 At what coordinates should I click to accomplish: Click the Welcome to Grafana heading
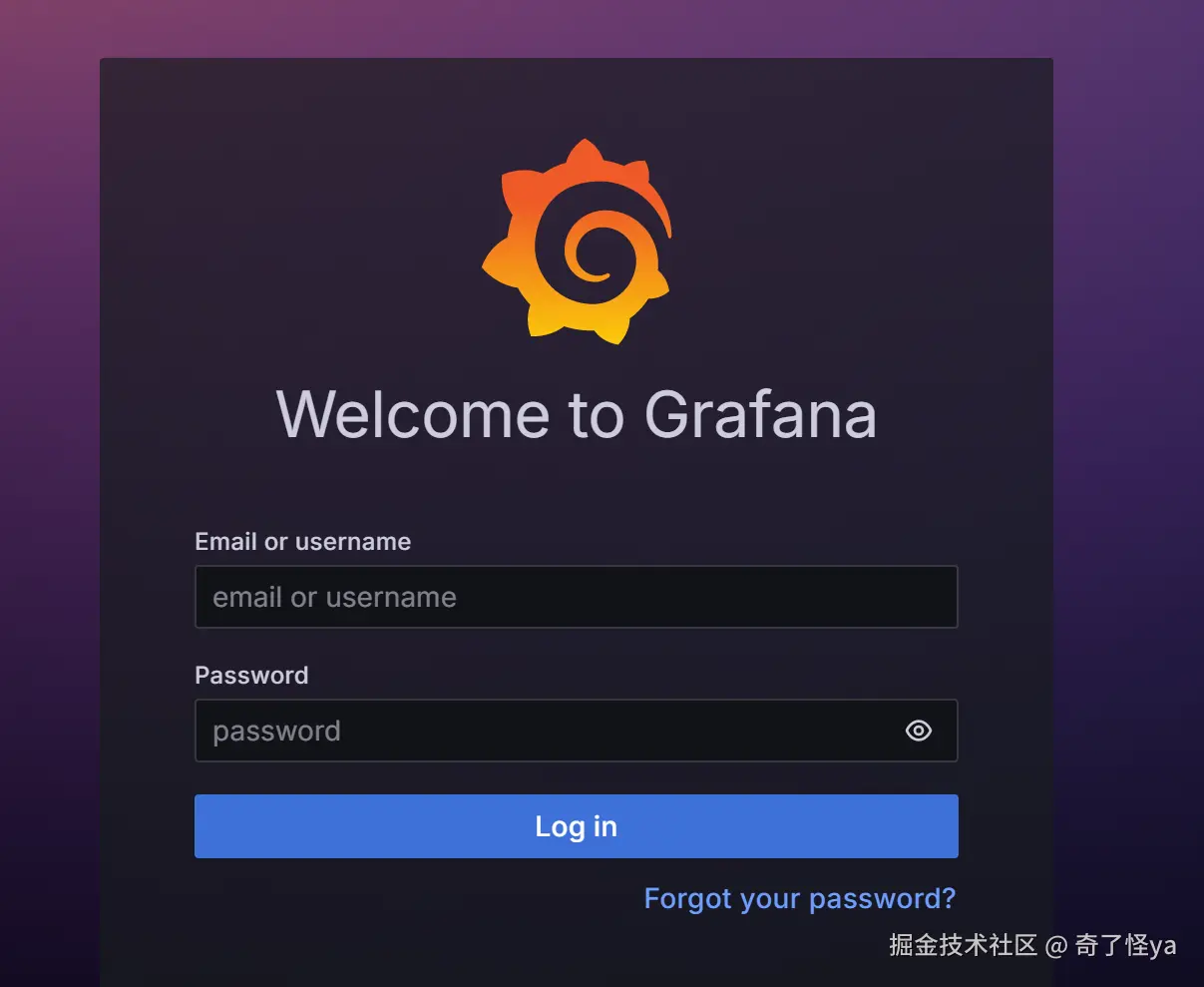pyautogui.click(x=577, y=414)
